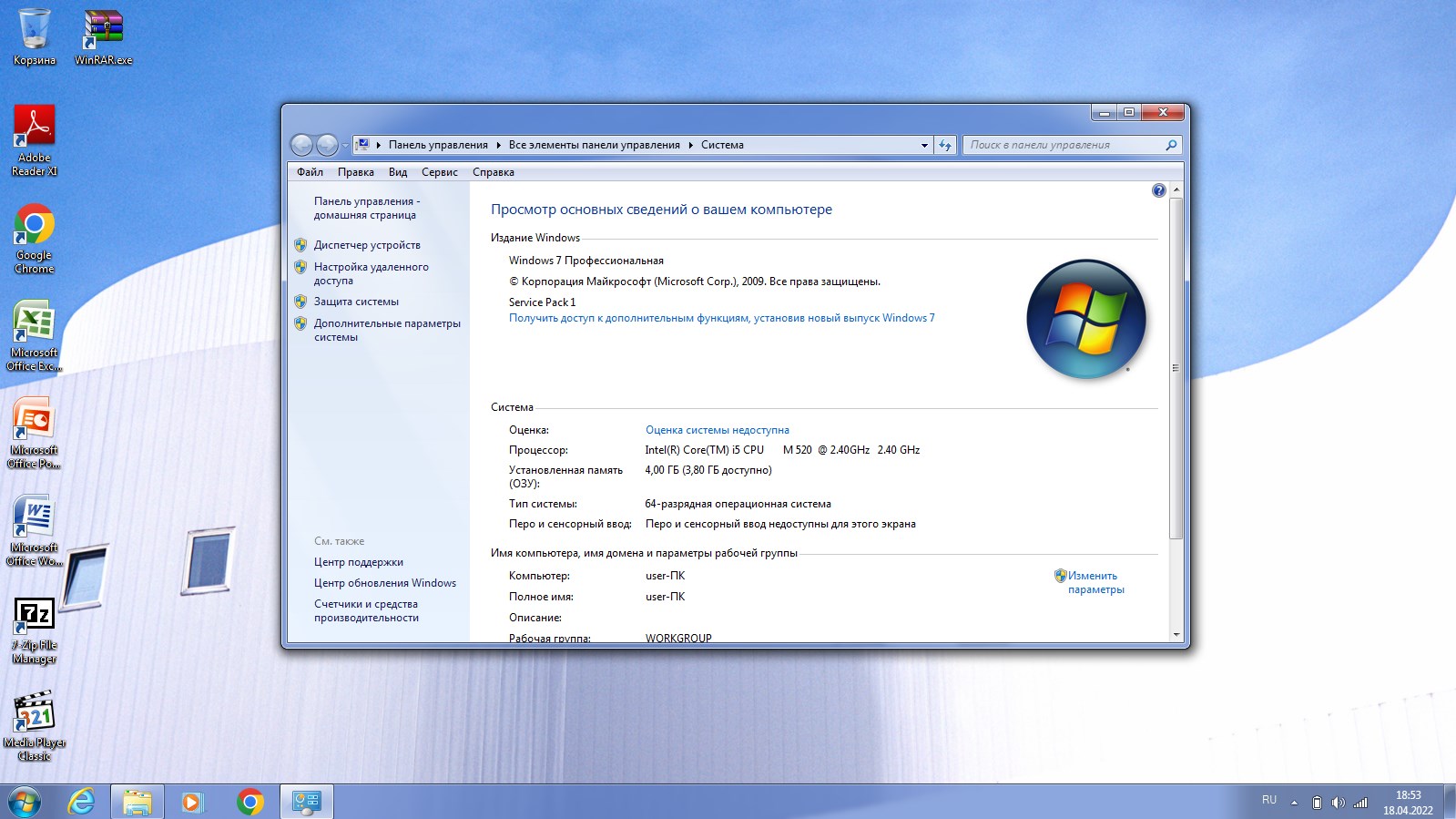Click the Service Pack 1 text
Screen dimensions: 1456x819
542,302
